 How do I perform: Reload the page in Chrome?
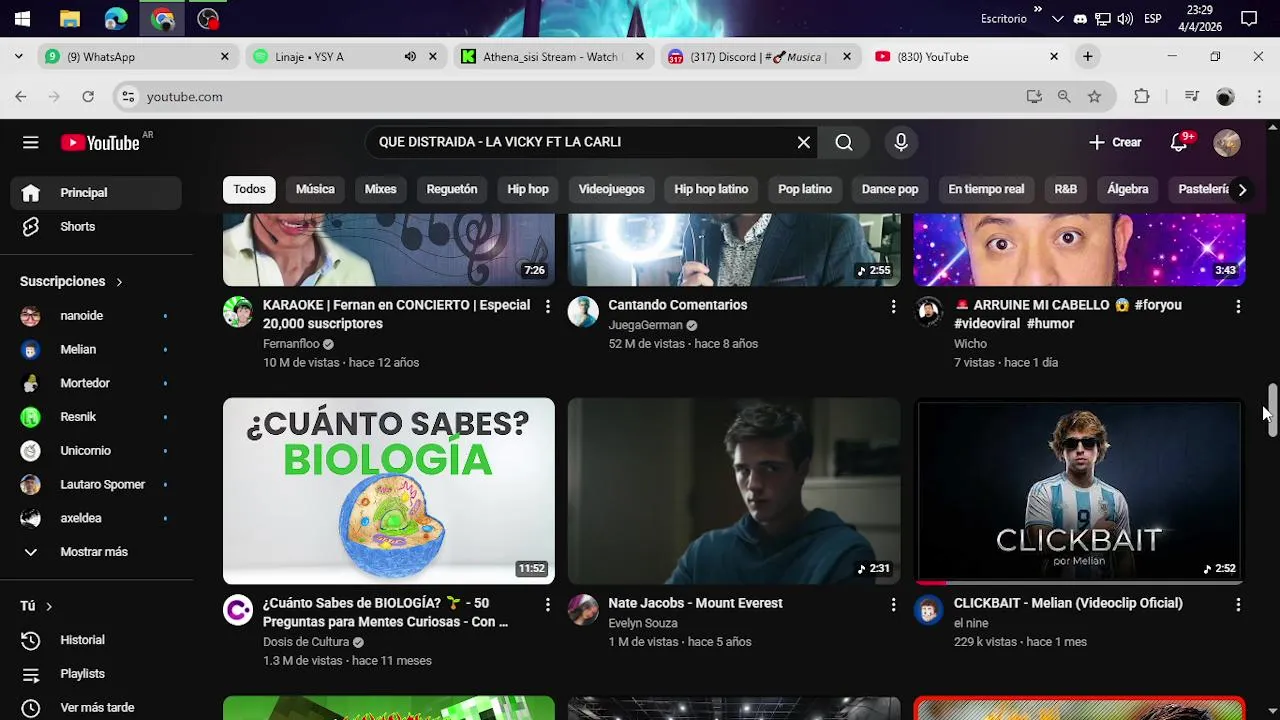(88, 97)
